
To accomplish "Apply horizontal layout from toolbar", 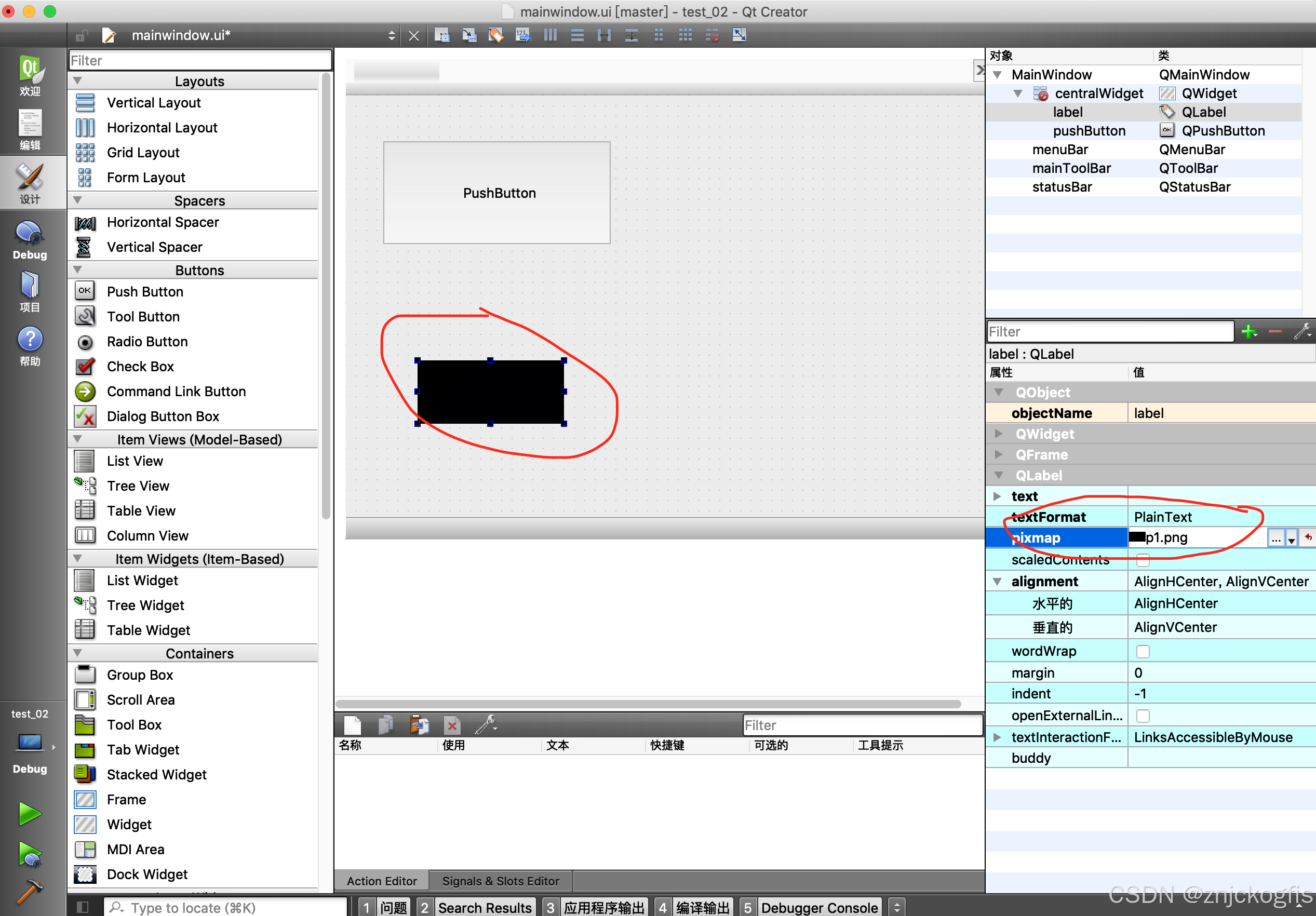I will point(549,35).
